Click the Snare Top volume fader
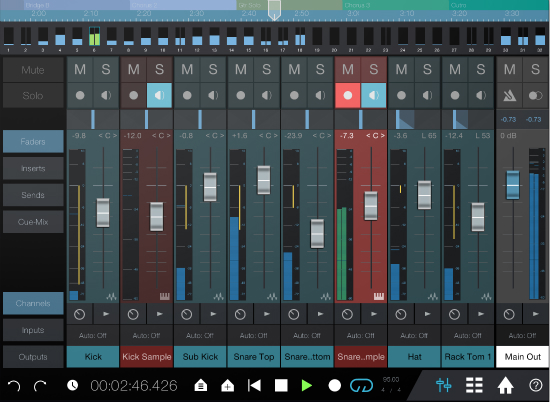The width and height of the screenshot is (550, 402). point(264,180)
